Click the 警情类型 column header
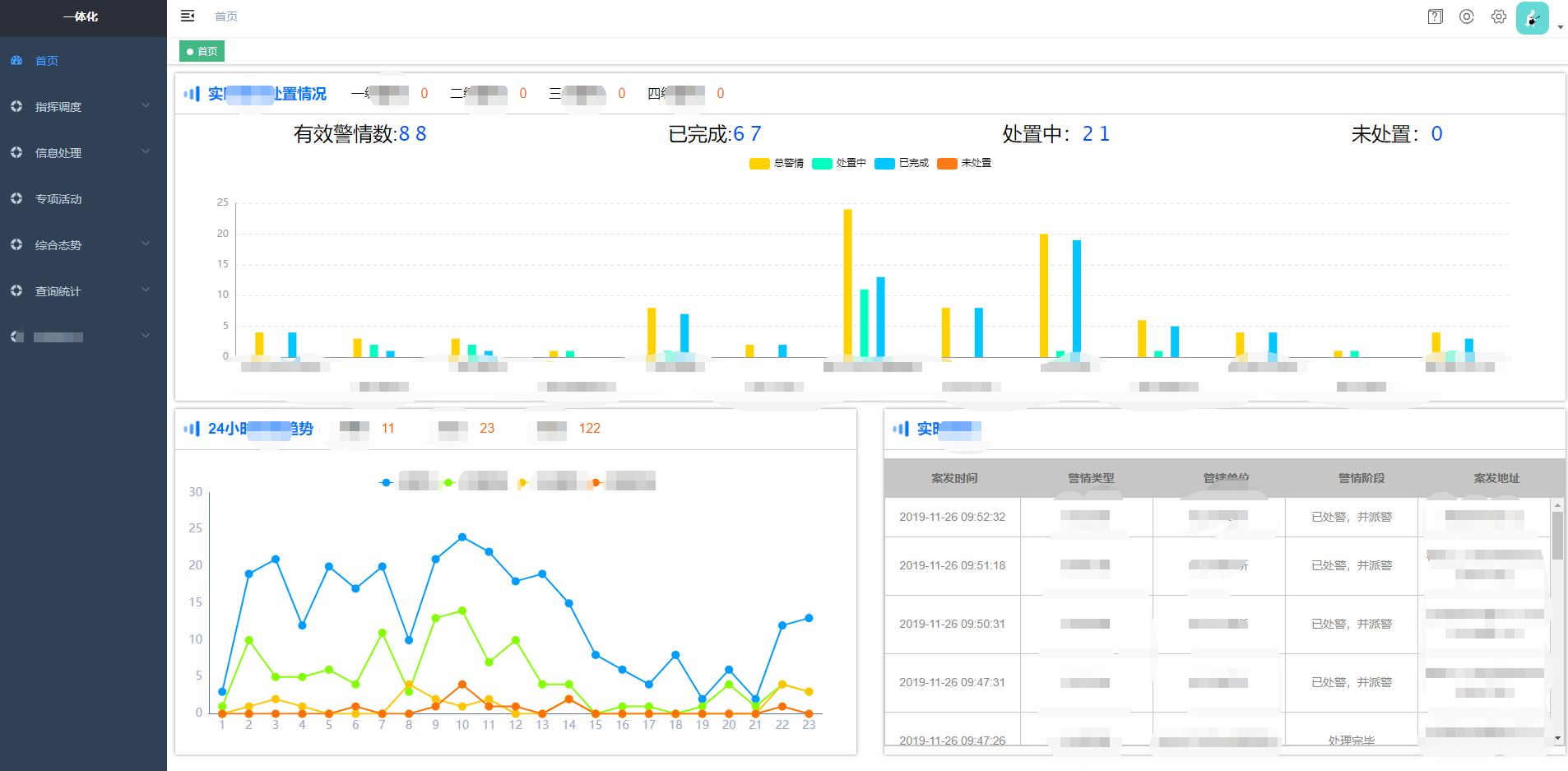The image size is (1568, 771). point(1091,478)
